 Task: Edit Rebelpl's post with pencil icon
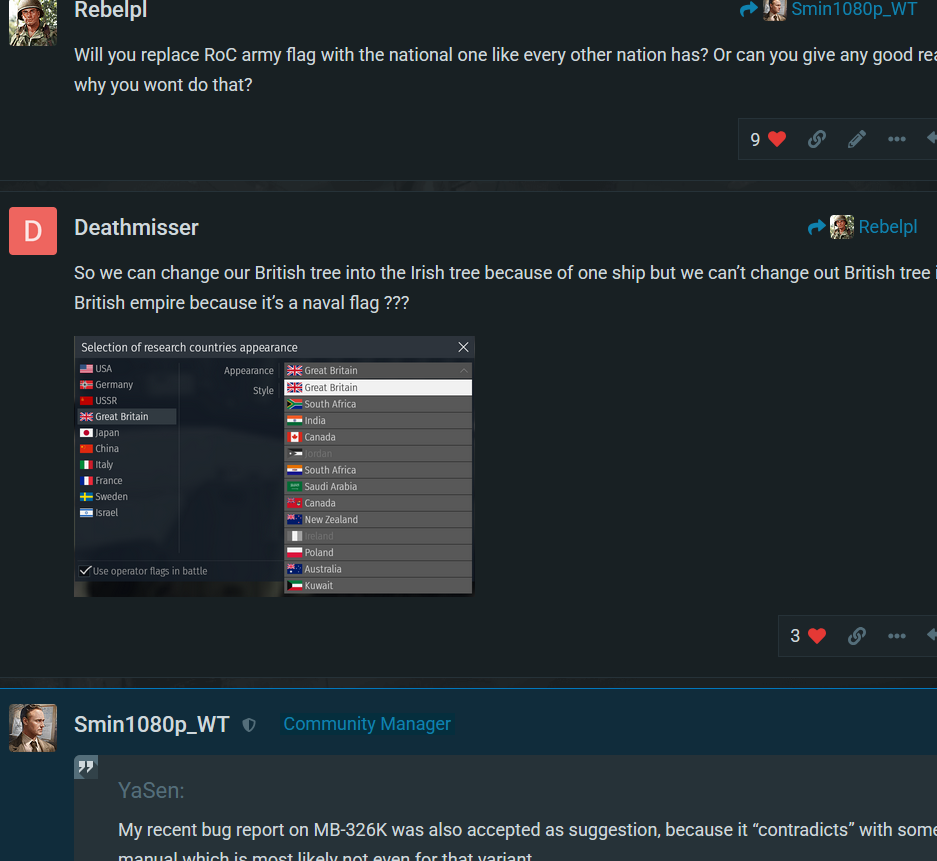click(x=856, y=139)
